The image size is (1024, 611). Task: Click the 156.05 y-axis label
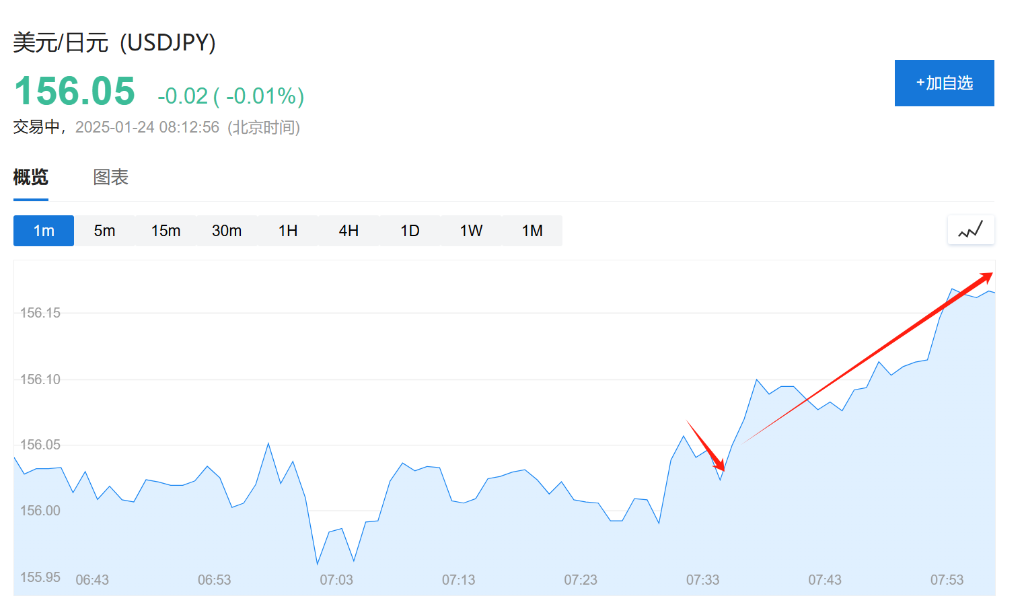pos(40,445)
